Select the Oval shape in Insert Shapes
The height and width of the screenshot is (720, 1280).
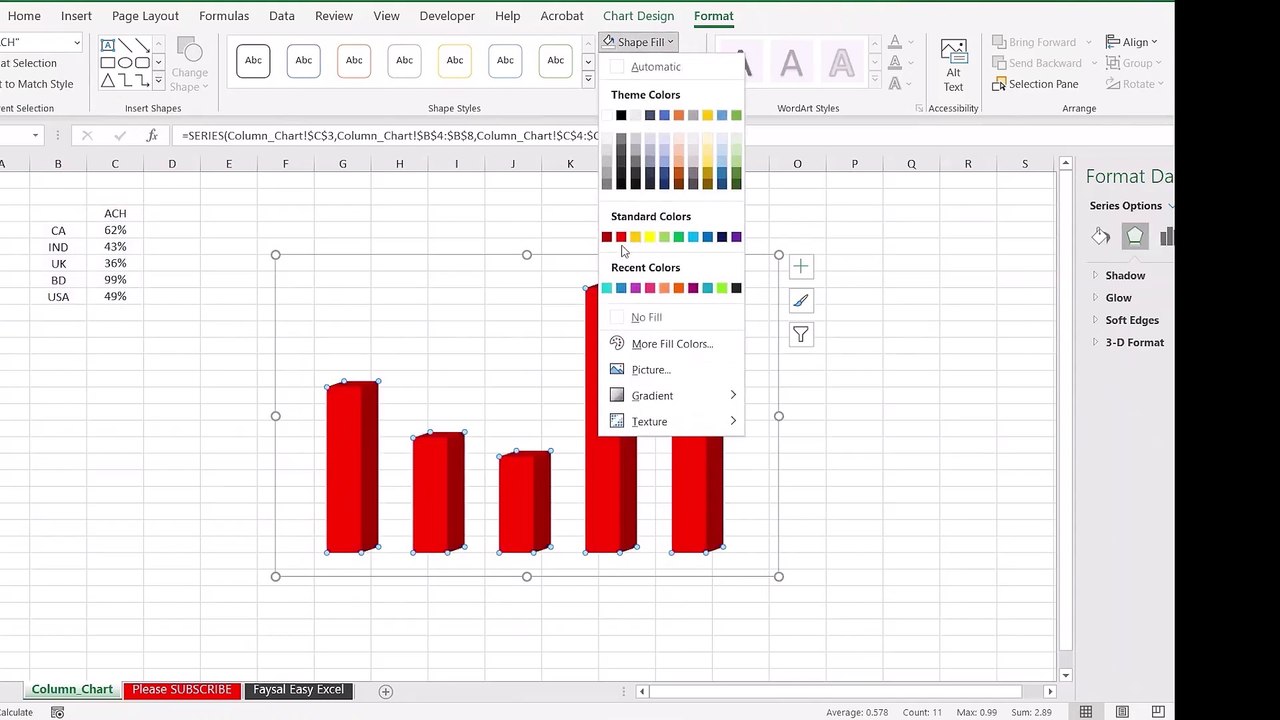pyautogui.click(x=125, y=63)
